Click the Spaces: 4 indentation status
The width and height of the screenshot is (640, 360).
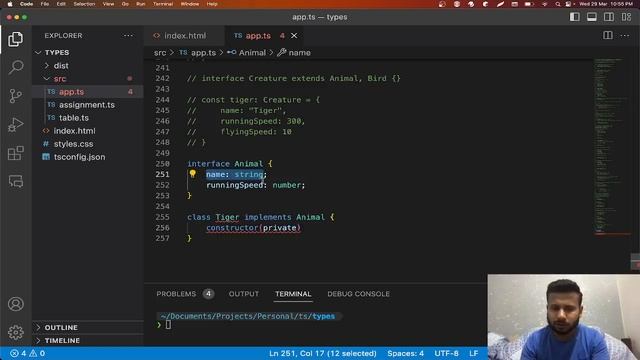pos(405,353)
